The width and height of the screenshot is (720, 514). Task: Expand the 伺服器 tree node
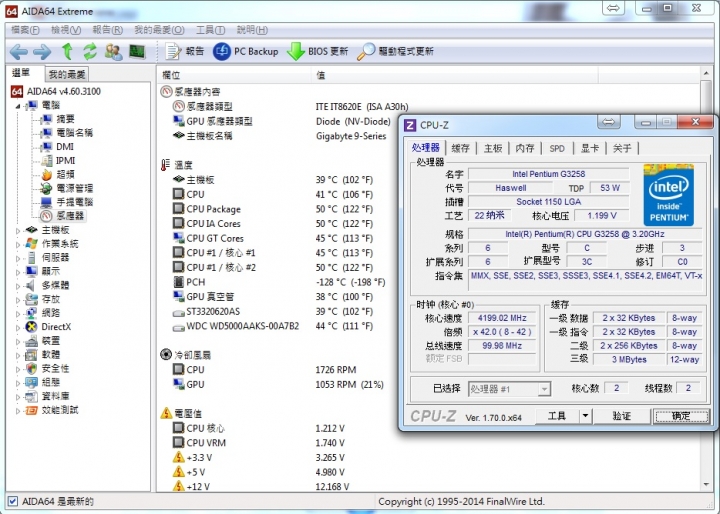18,259
